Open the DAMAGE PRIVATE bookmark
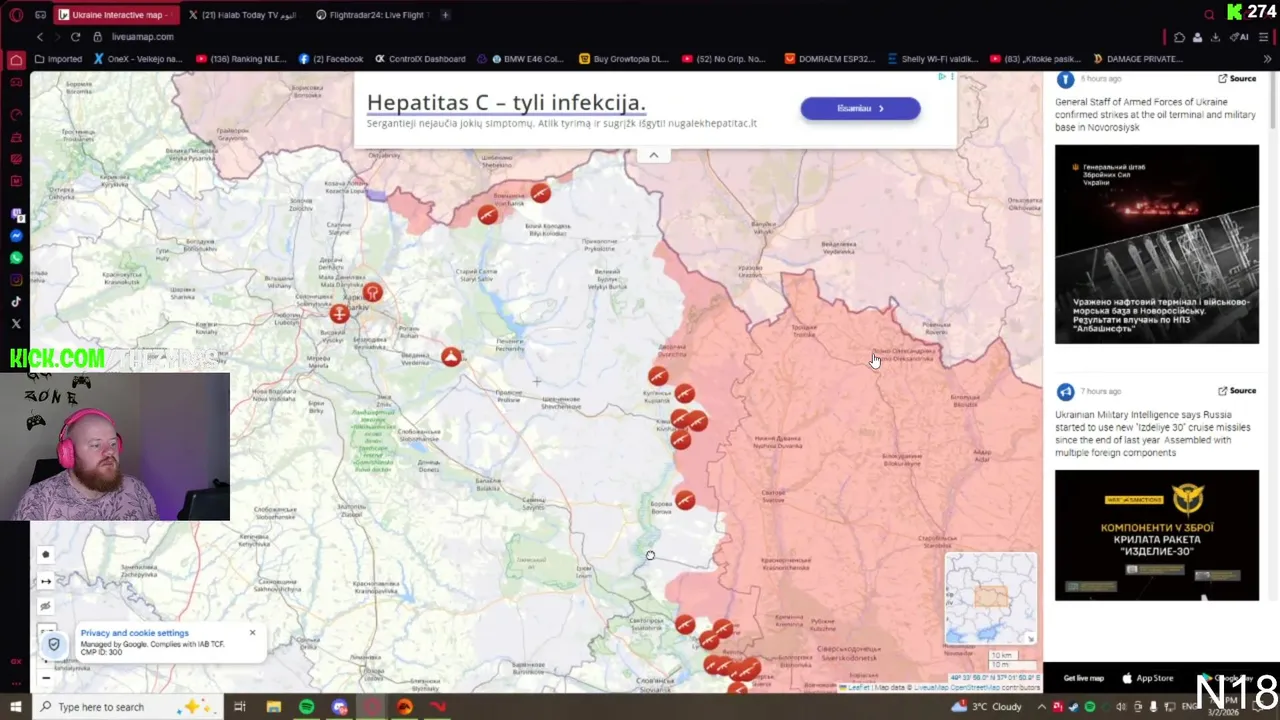1280x720 pixels. [1137, 59]
